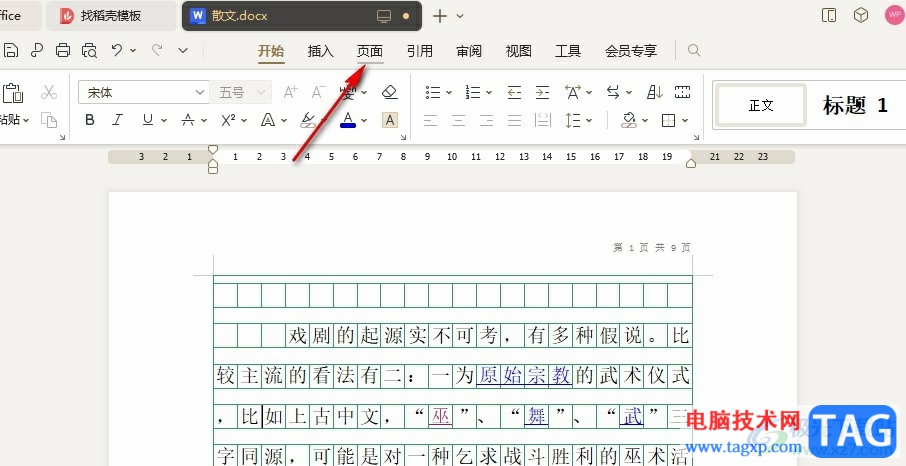Click the Copy icon
906x466 pixels.
[x=49, y=120]
